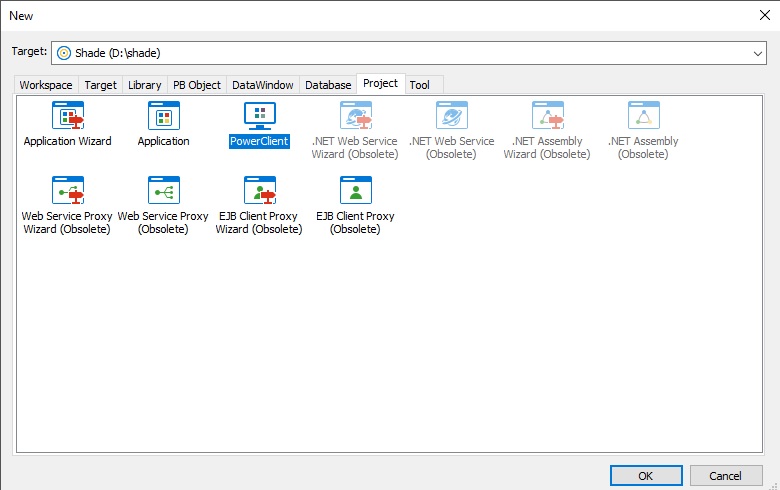Select the EJB Client Proxy (Obsolete) icon
The width and height of the screenshot is (780, 490).
356,190
